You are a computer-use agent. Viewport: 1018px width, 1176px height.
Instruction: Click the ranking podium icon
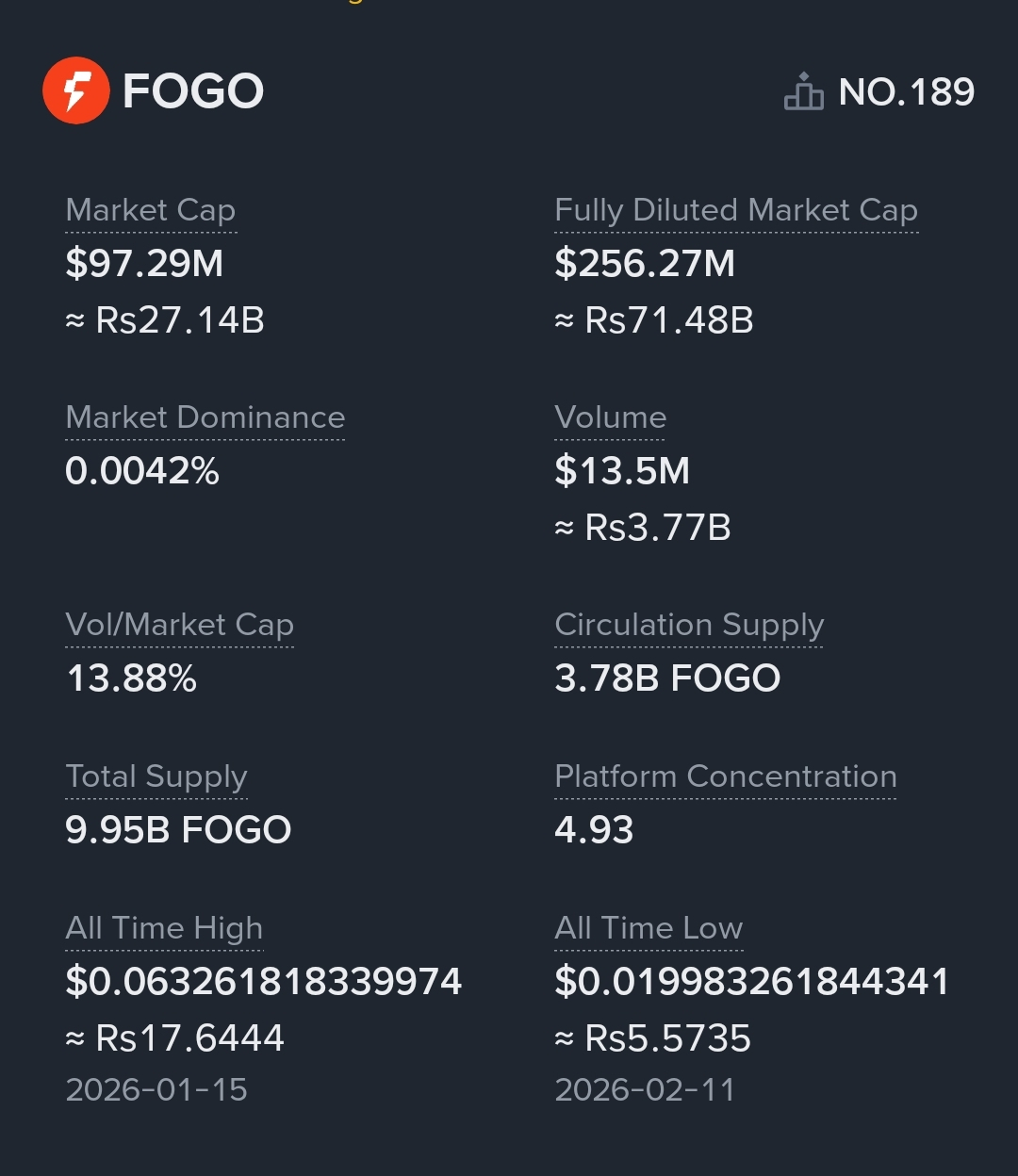(x=803, y=92)
